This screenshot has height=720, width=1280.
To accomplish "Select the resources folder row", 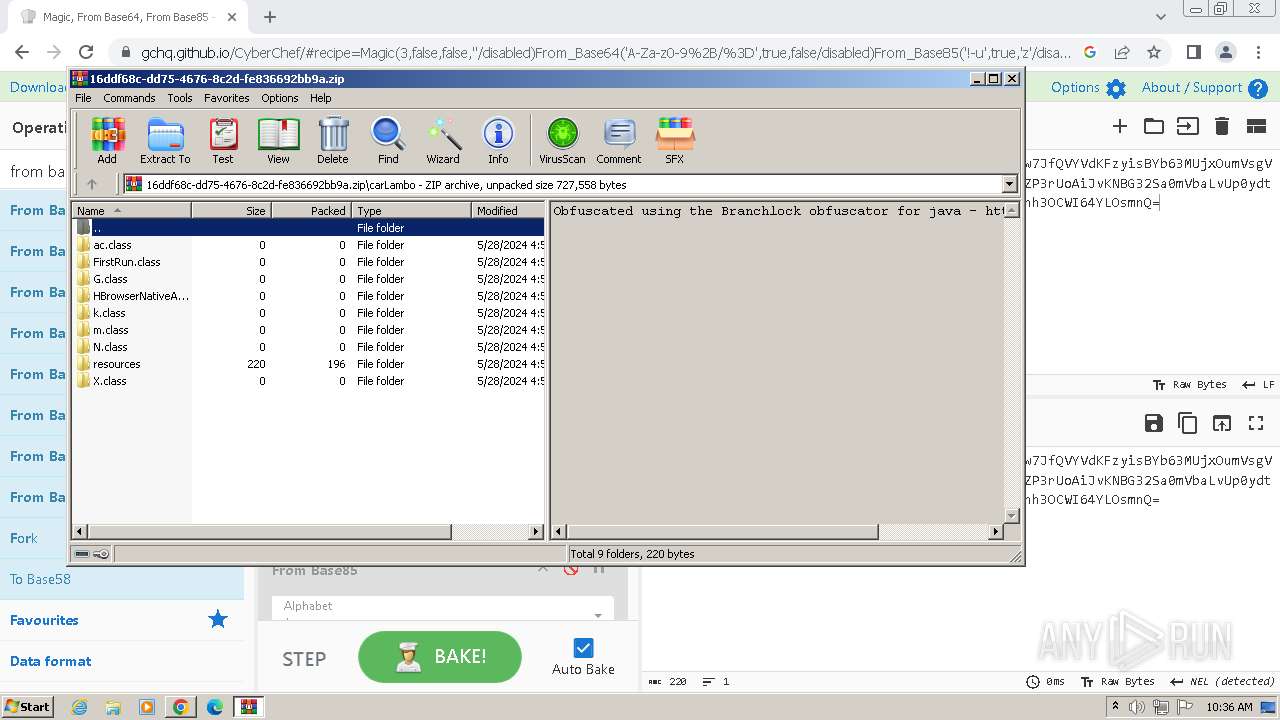I will tap(309, 364).
